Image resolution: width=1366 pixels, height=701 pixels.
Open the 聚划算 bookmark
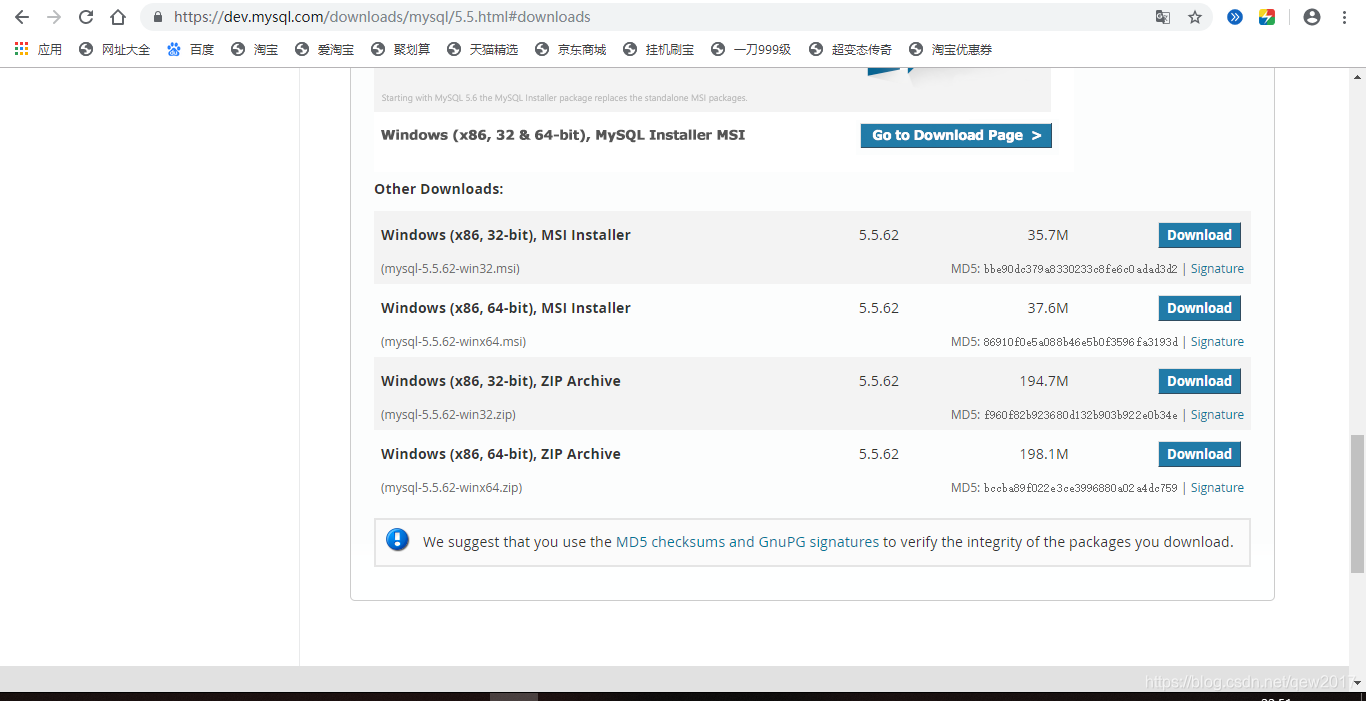tap(400, 49)
